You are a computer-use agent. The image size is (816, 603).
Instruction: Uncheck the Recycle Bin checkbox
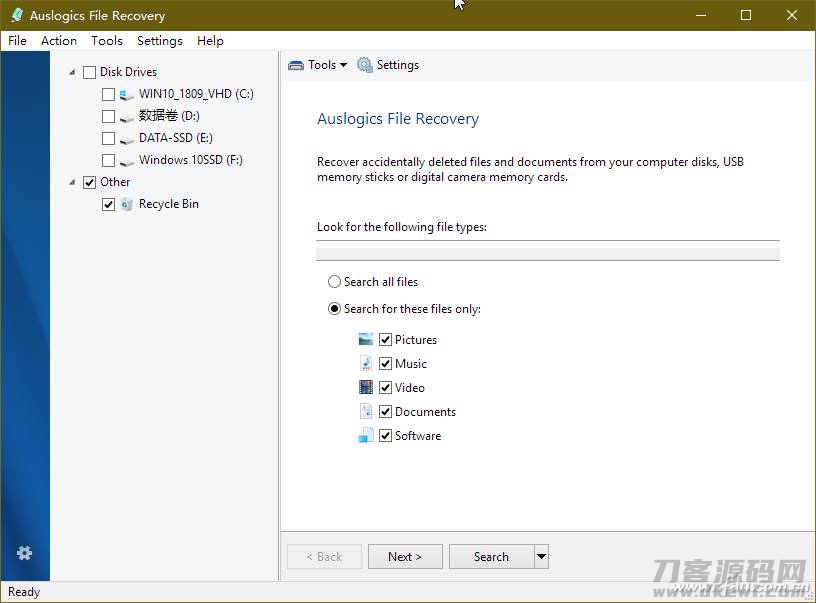[x=108, y=204]
